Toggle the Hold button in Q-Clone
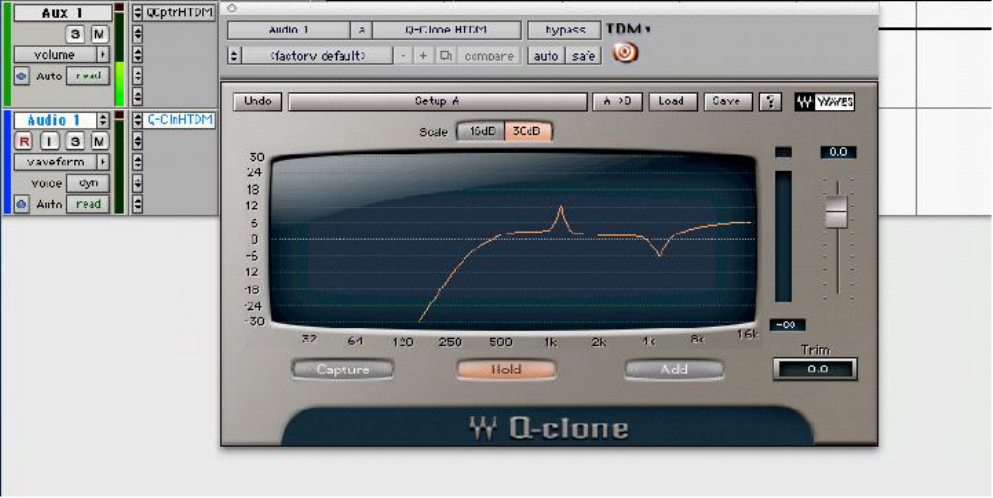This screenshot has height=498, width=993. [x=506, y=369]
